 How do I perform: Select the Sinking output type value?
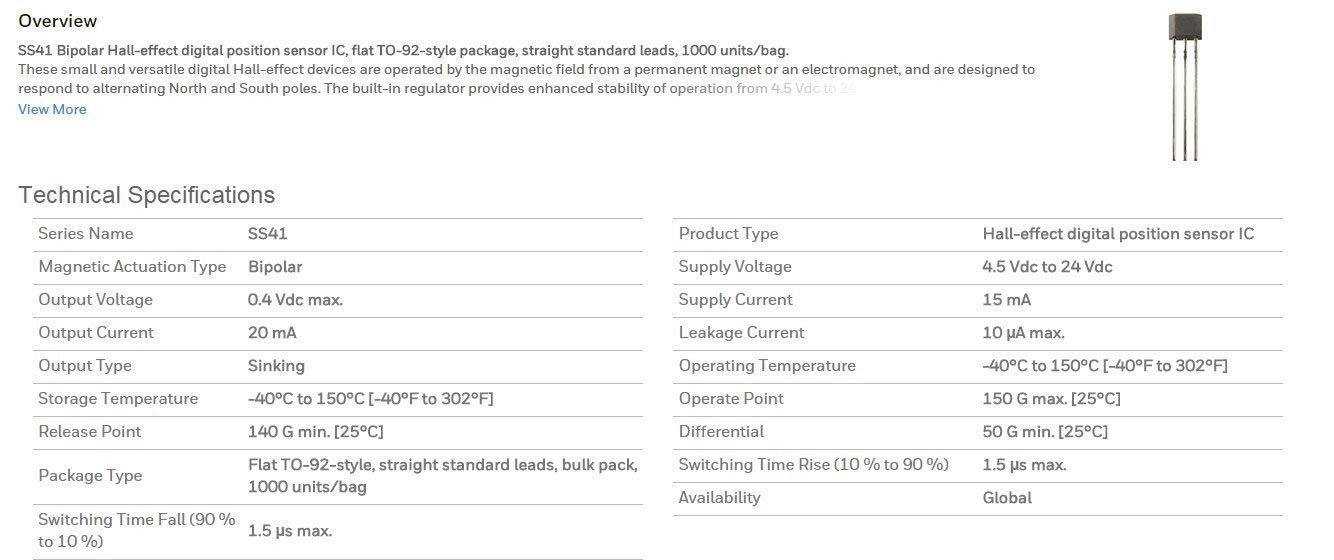[x=276, y=365]
